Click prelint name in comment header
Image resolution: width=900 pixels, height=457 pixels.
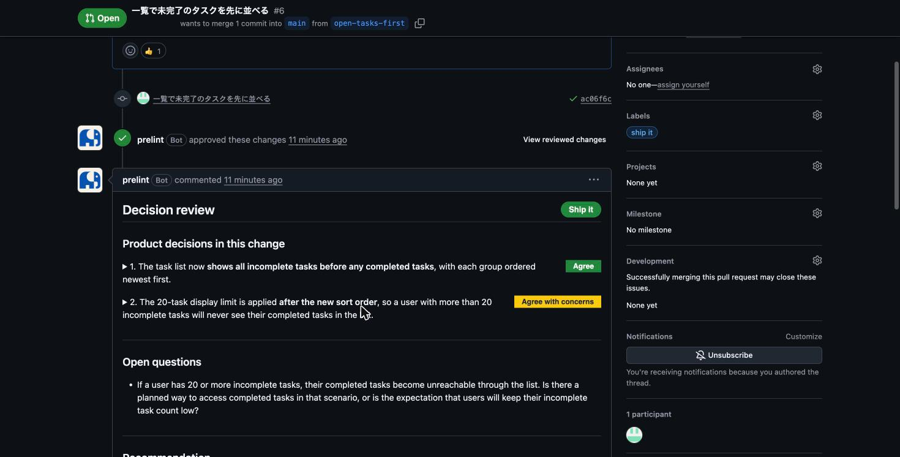pyautogui.click(x=135, y=180)
